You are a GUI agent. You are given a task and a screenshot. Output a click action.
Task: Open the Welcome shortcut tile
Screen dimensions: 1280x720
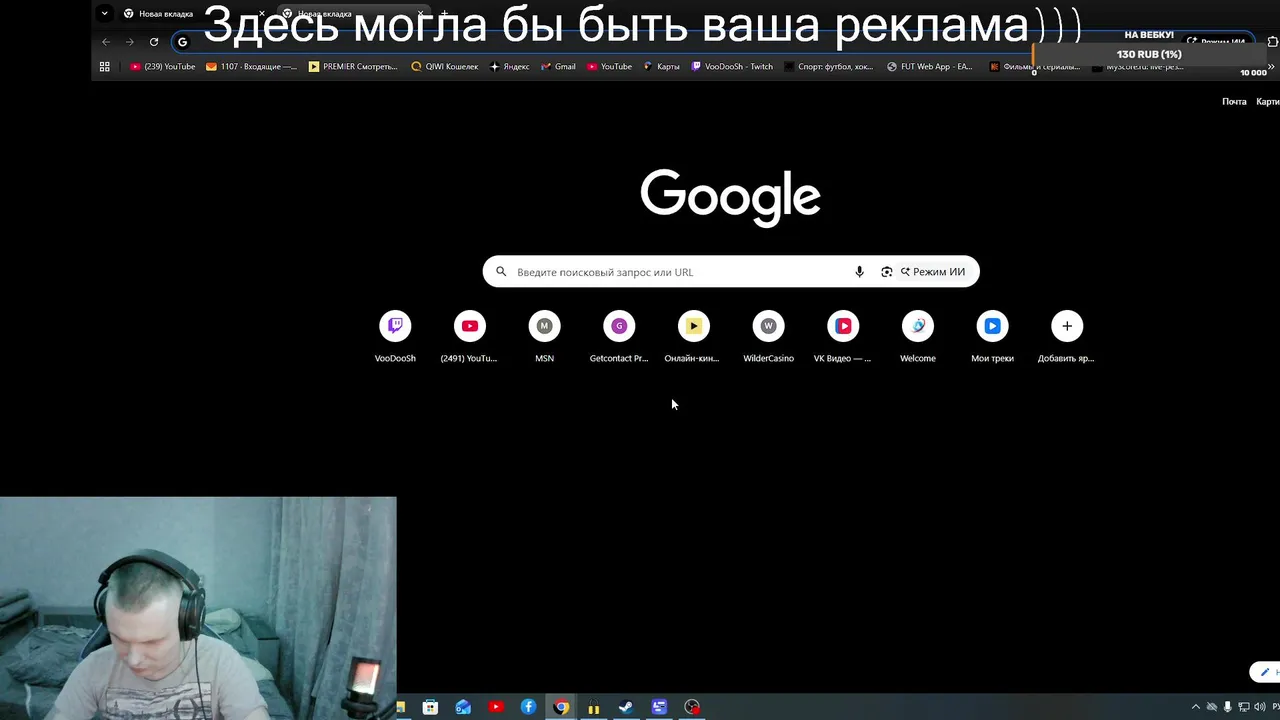pyautogui.click(x=917, y=337)
